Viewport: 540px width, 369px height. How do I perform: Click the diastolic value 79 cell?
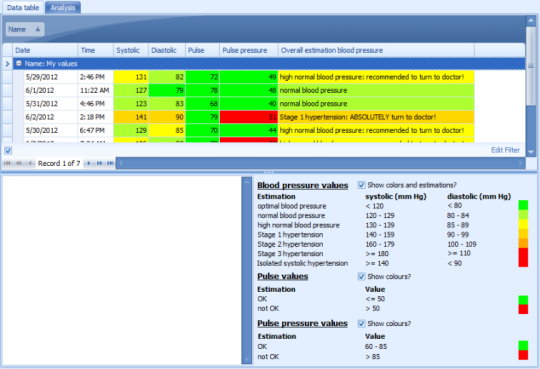(x=167, y=90)
